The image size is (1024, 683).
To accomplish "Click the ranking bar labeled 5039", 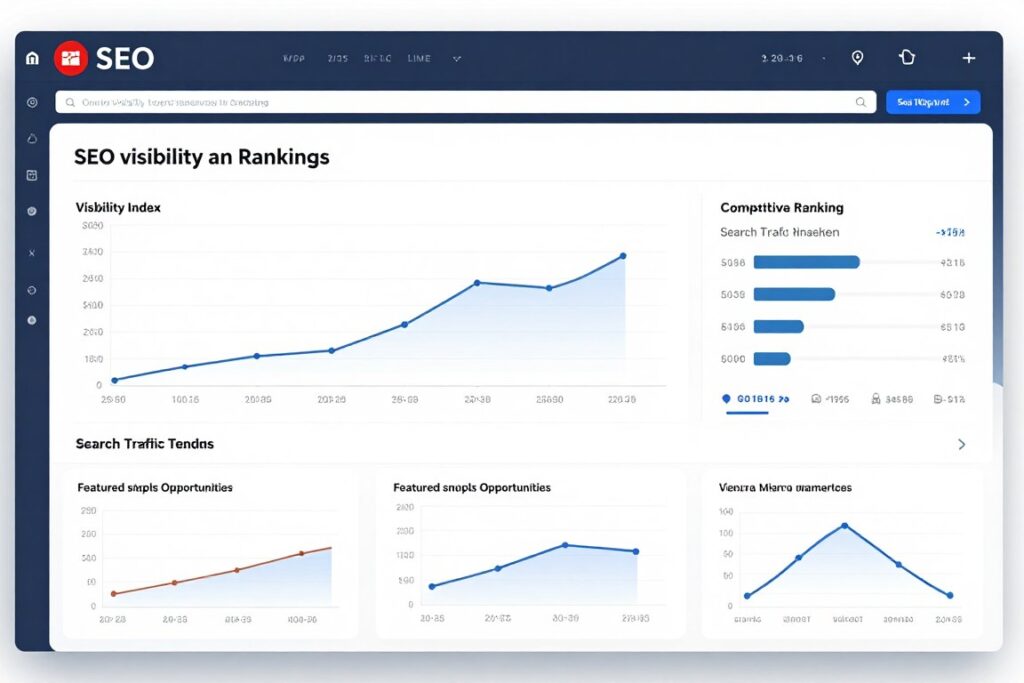I will 794,294.
